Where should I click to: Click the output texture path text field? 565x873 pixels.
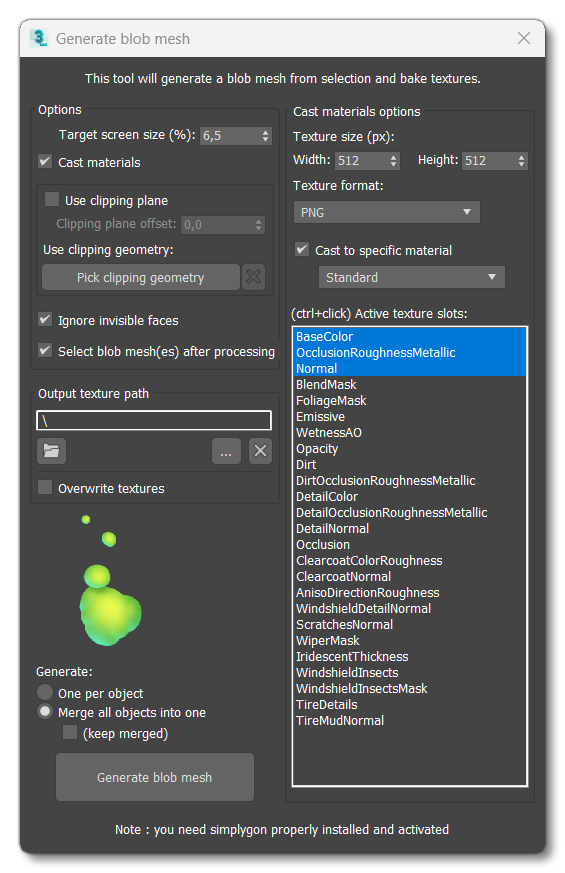pyautogui.click(x=154, y=420)
